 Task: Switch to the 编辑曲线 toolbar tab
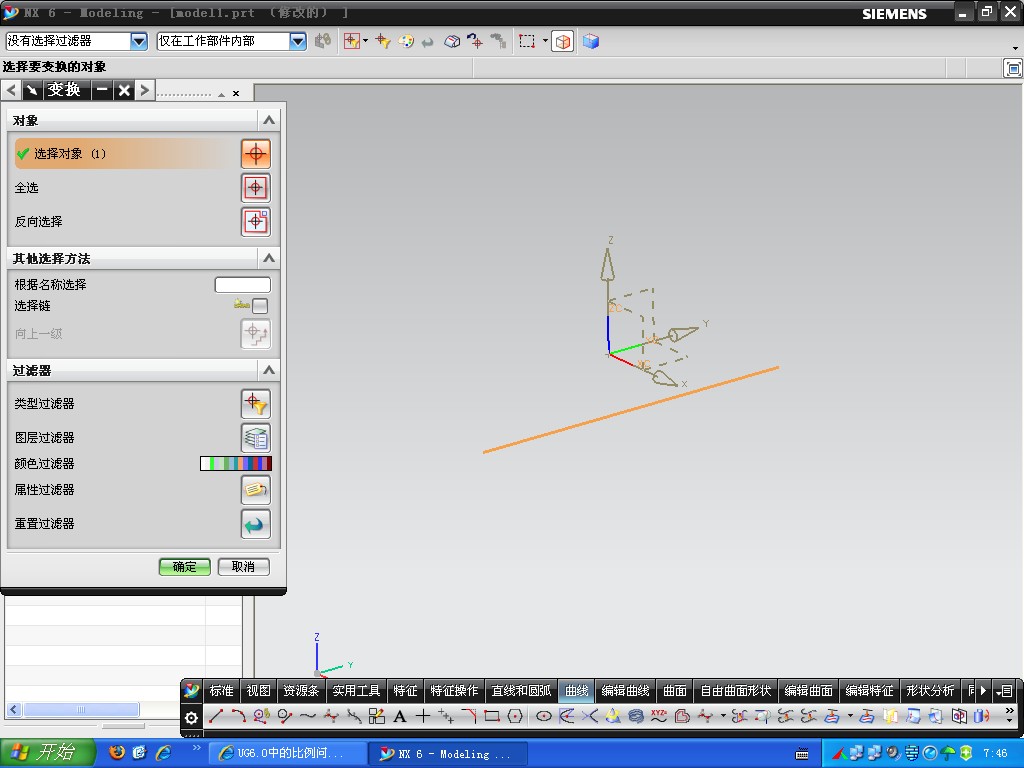625,690
